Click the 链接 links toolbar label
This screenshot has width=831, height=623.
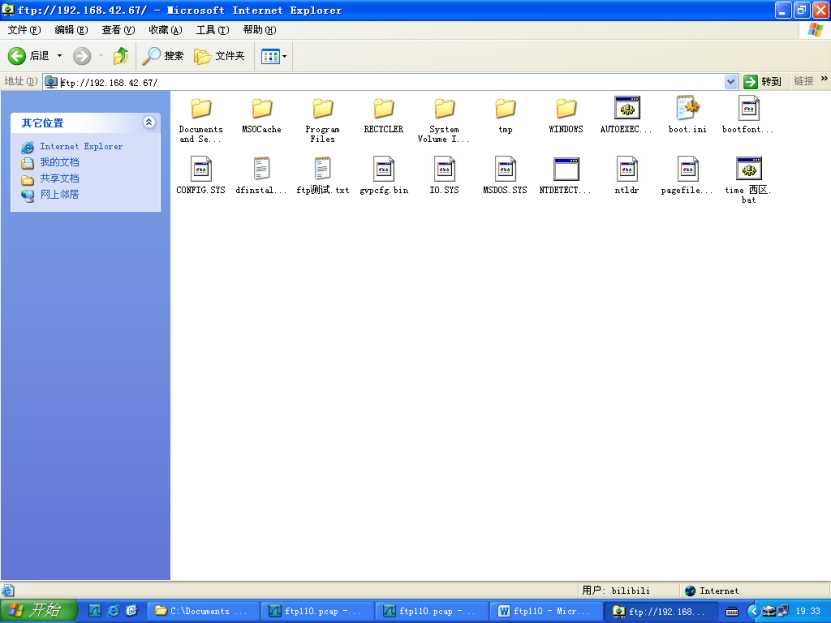[803, 81]
